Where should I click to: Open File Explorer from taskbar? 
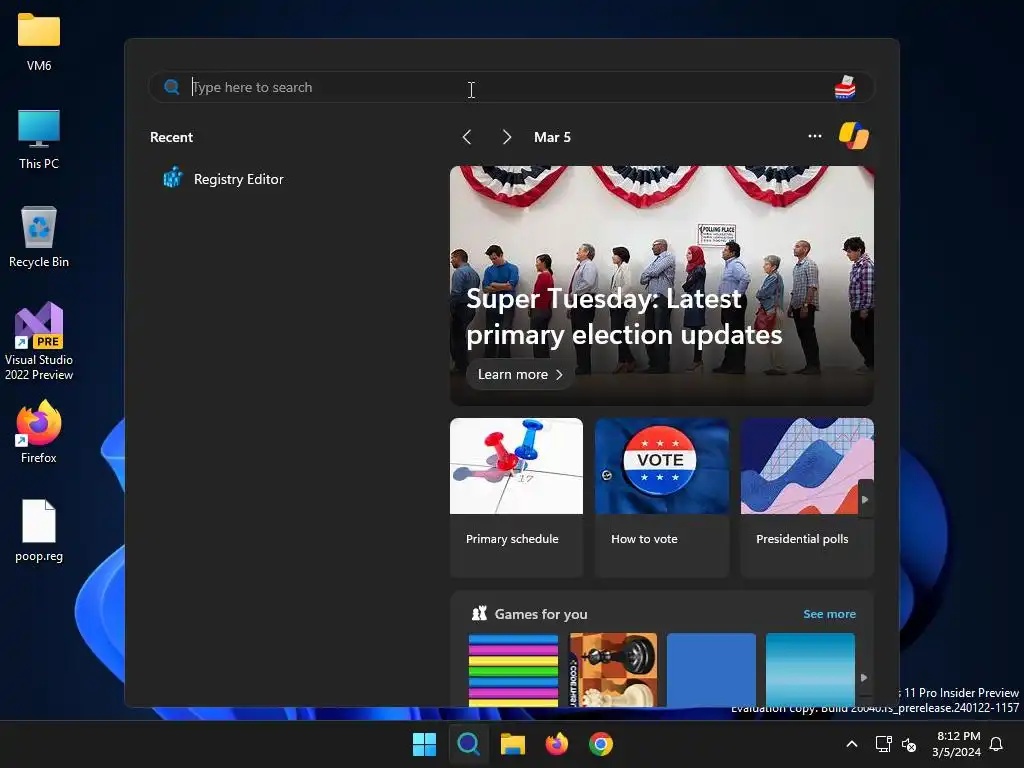(513, 744)
